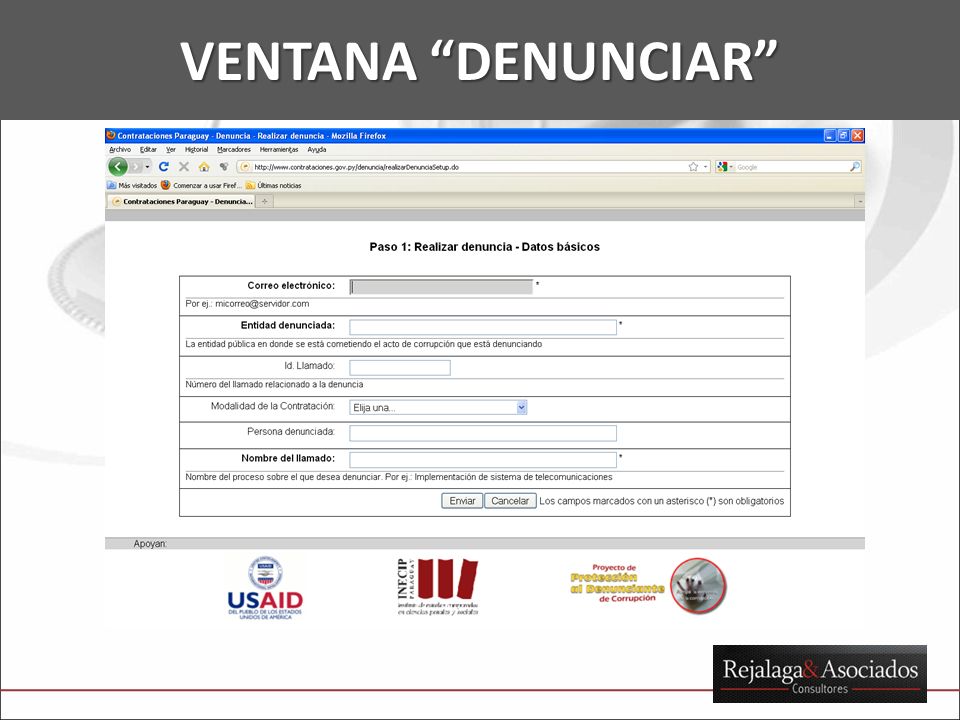
Task: Click the Entidad denunciada input field
Action: tap(483, 327)
